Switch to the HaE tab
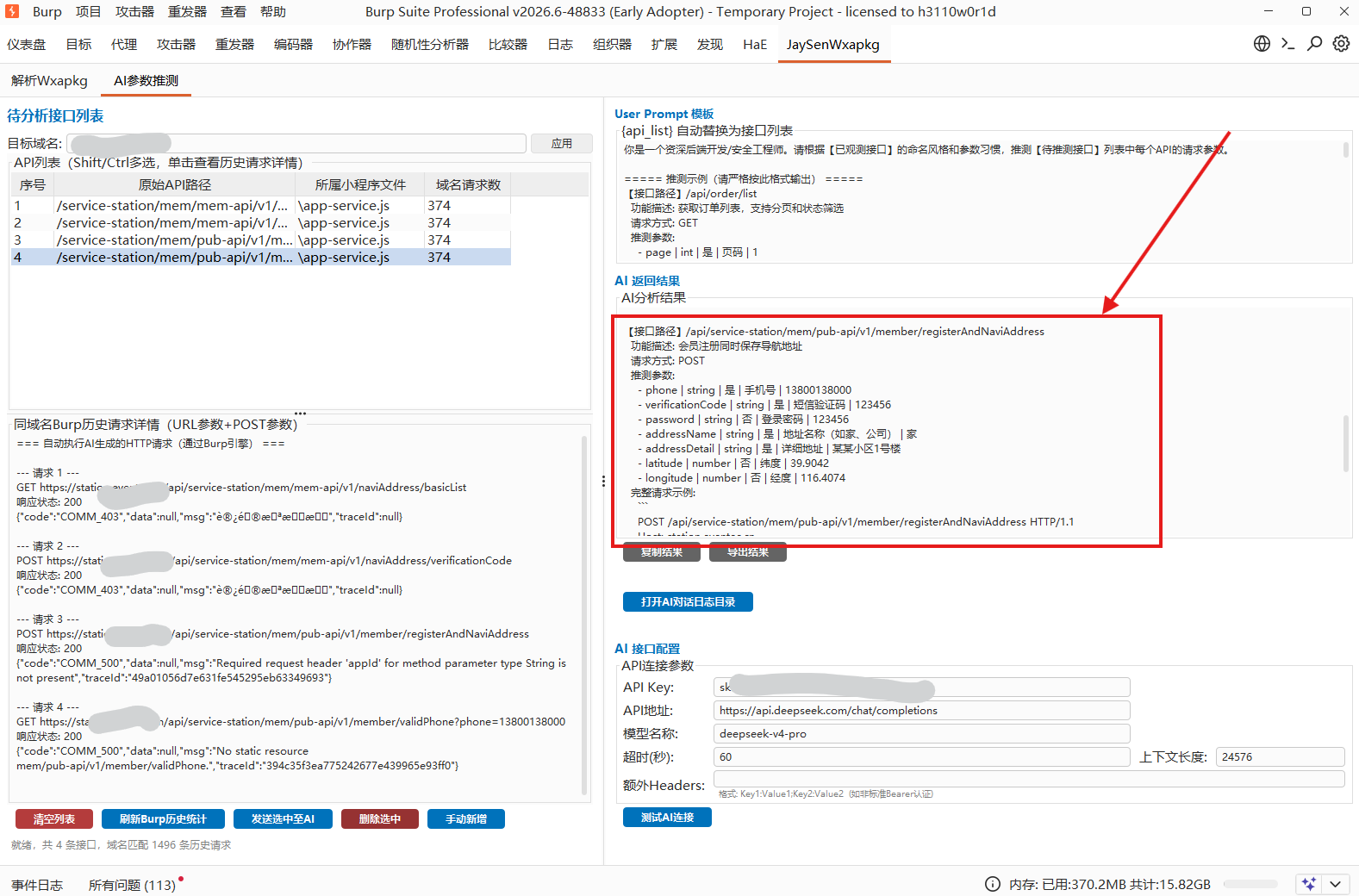Viewport: 1359px width, 896px height. tap(755, 45)
